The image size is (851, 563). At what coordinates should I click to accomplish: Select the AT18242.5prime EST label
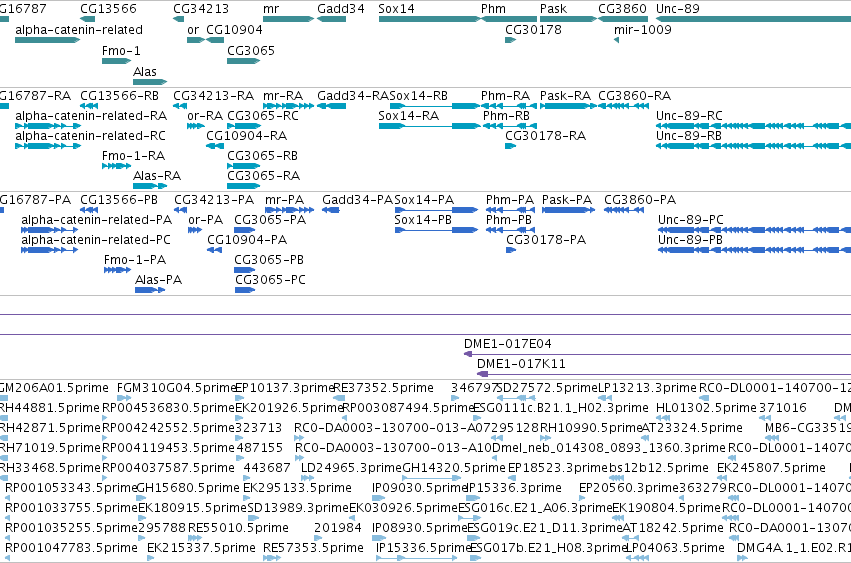673,528
